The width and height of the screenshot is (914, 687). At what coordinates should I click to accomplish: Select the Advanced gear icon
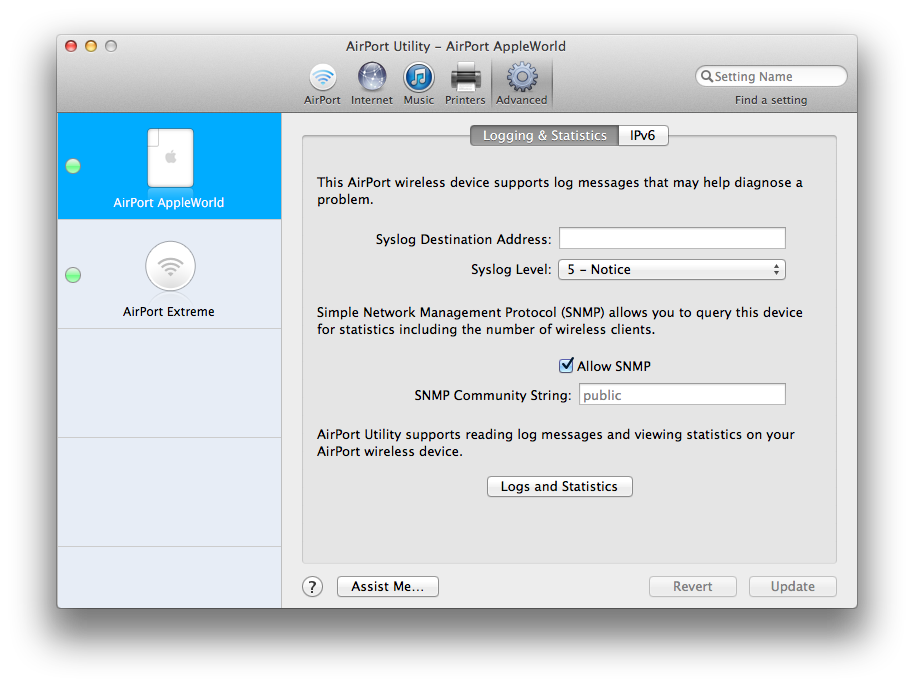pyautogui.click(x=522, y=83)
